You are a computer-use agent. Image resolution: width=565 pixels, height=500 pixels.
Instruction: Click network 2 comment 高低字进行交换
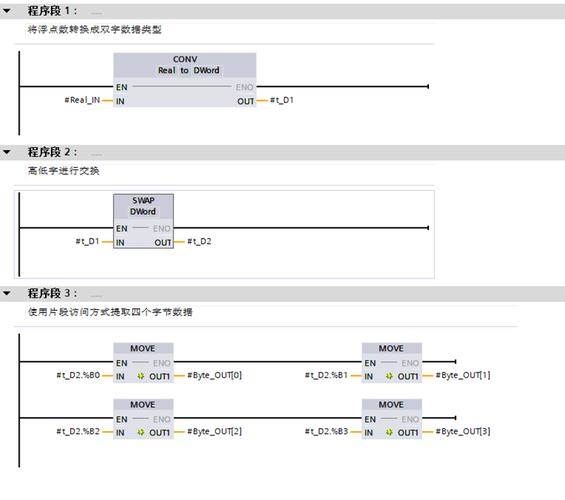63,171
